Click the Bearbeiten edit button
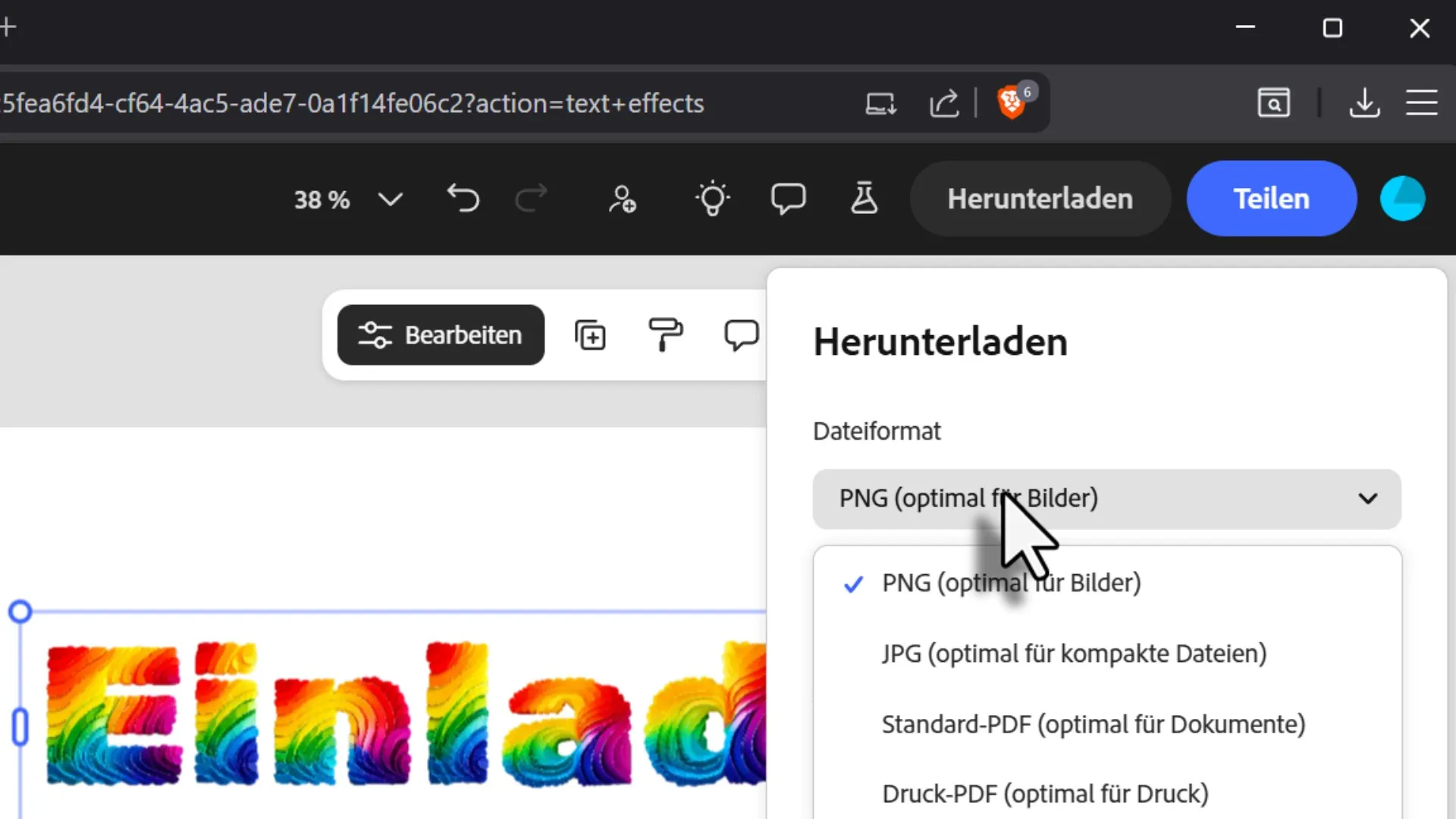The height and width of the screenshot is (819, 1456). tap(441, 335)
